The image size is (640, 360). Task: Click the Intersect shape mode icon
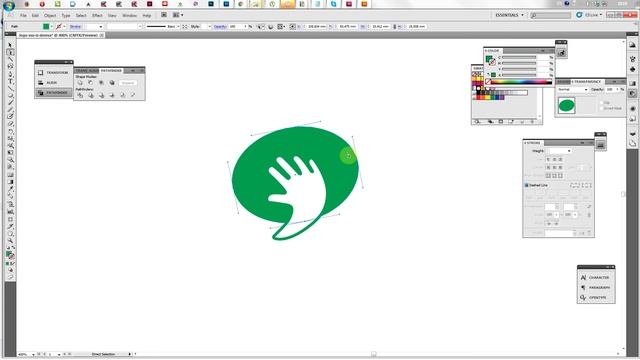pyautogui.click(x=101, y=83)
